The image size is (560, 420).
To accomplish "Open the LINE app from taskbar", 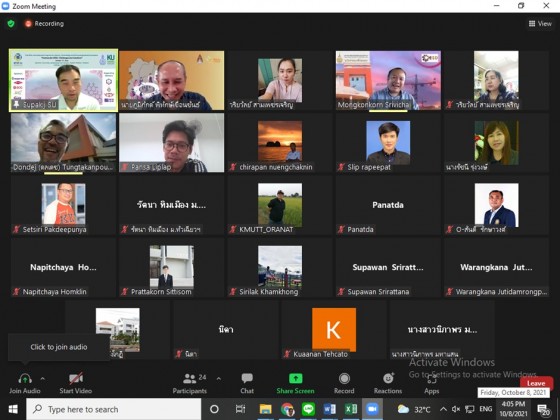I will click(x=308, y=409).
